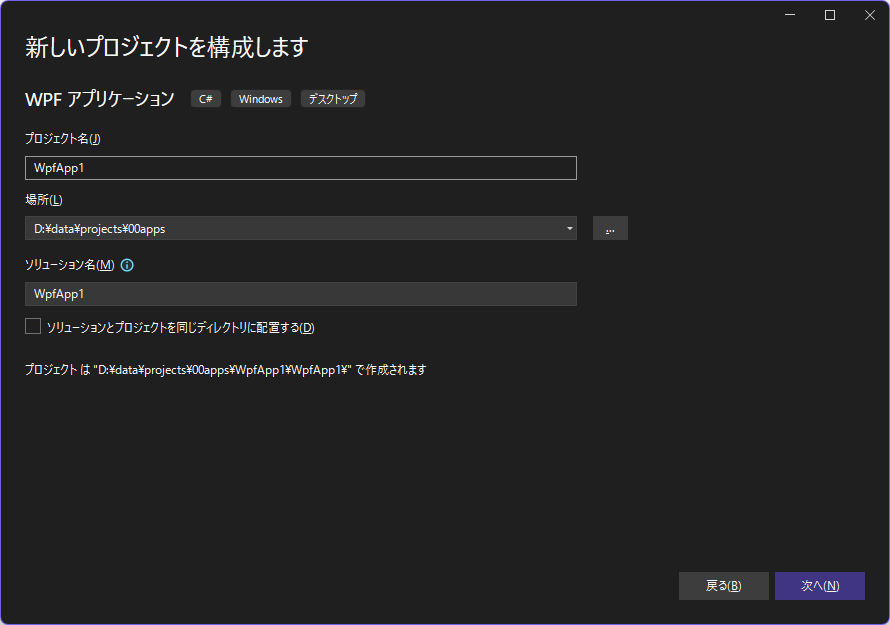Image resolution: width=890 pixels, height=625 pixels.
Task: Click the project creation path text
Action: point(225,370)
